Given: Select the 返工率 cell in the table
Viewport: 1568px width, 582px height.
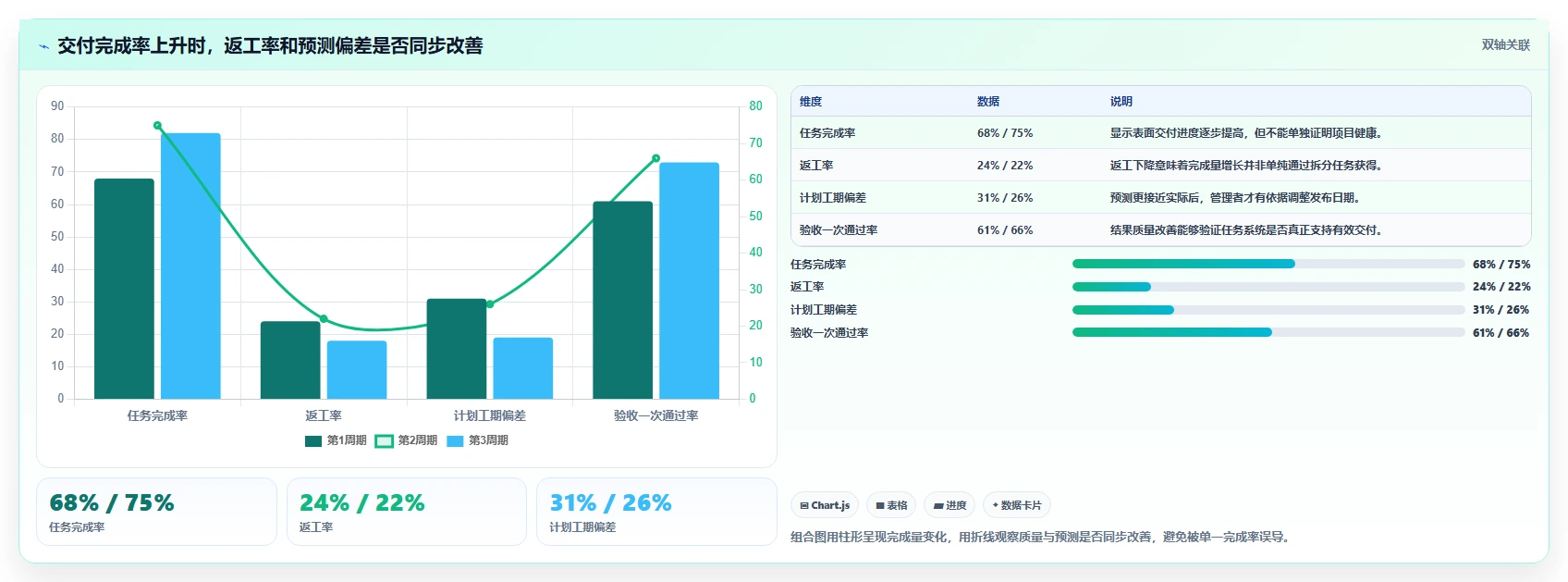Looking at the screenshot, I should click(816, 166).
